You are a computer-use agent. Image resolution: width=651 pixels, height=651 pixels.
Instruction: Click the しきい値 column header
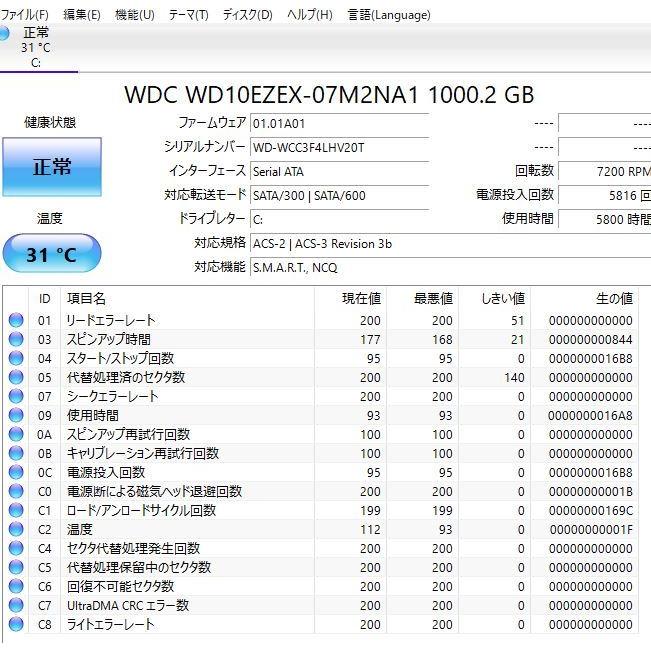[x=494, y=299]
